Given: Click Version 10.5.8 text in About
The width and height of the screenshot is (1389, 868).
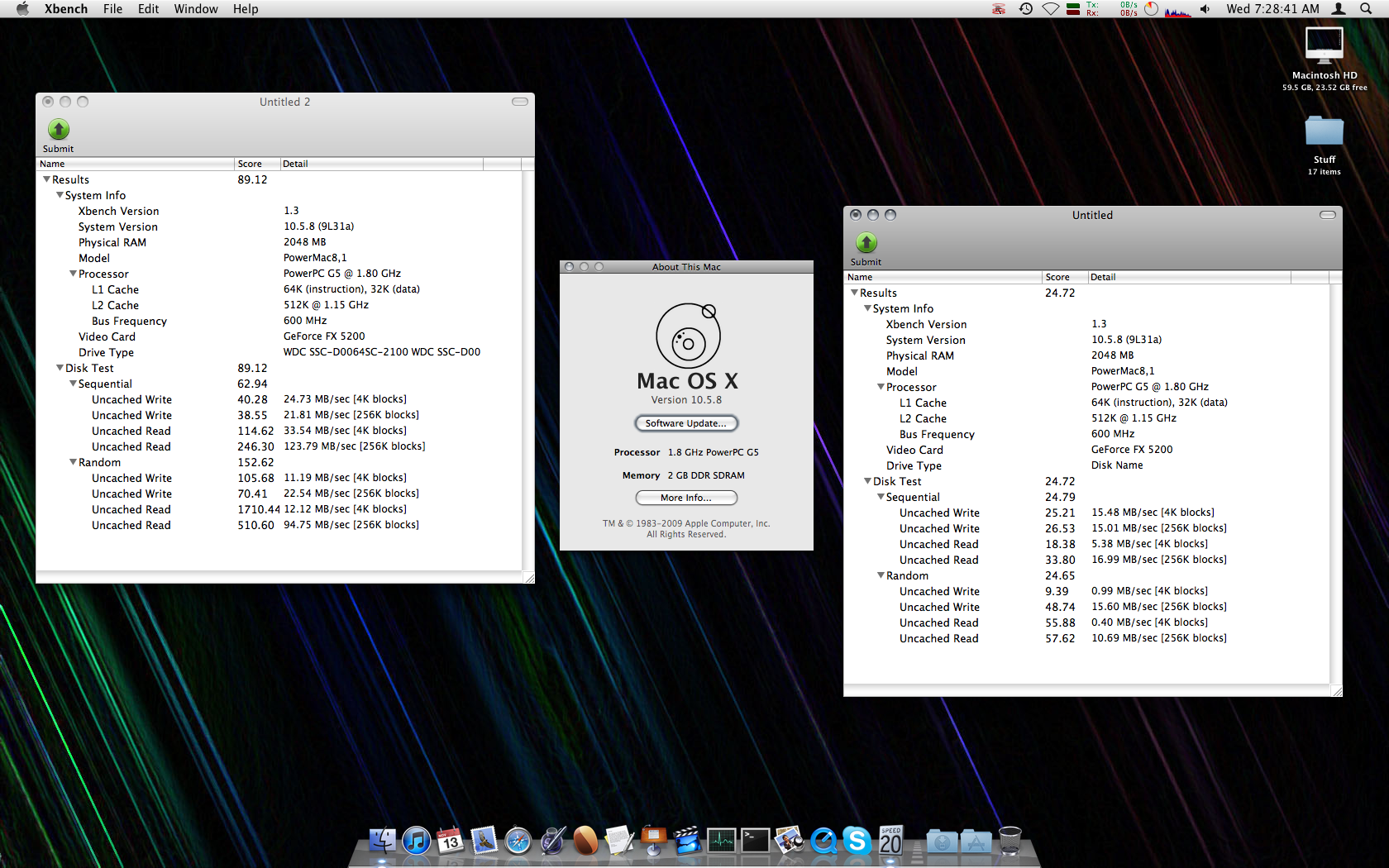Looking at the screenshot, I should [x=686, y=400].
